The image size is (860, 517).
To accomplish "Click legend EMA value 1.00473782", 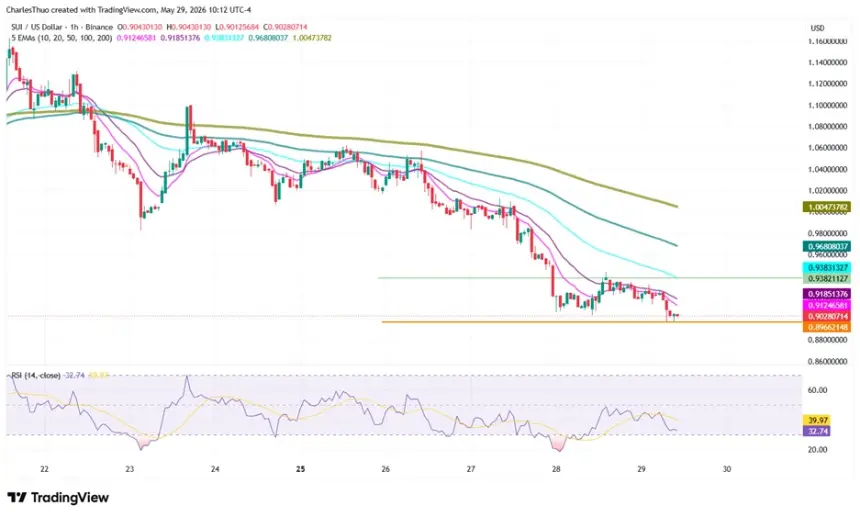I will 312,38.
